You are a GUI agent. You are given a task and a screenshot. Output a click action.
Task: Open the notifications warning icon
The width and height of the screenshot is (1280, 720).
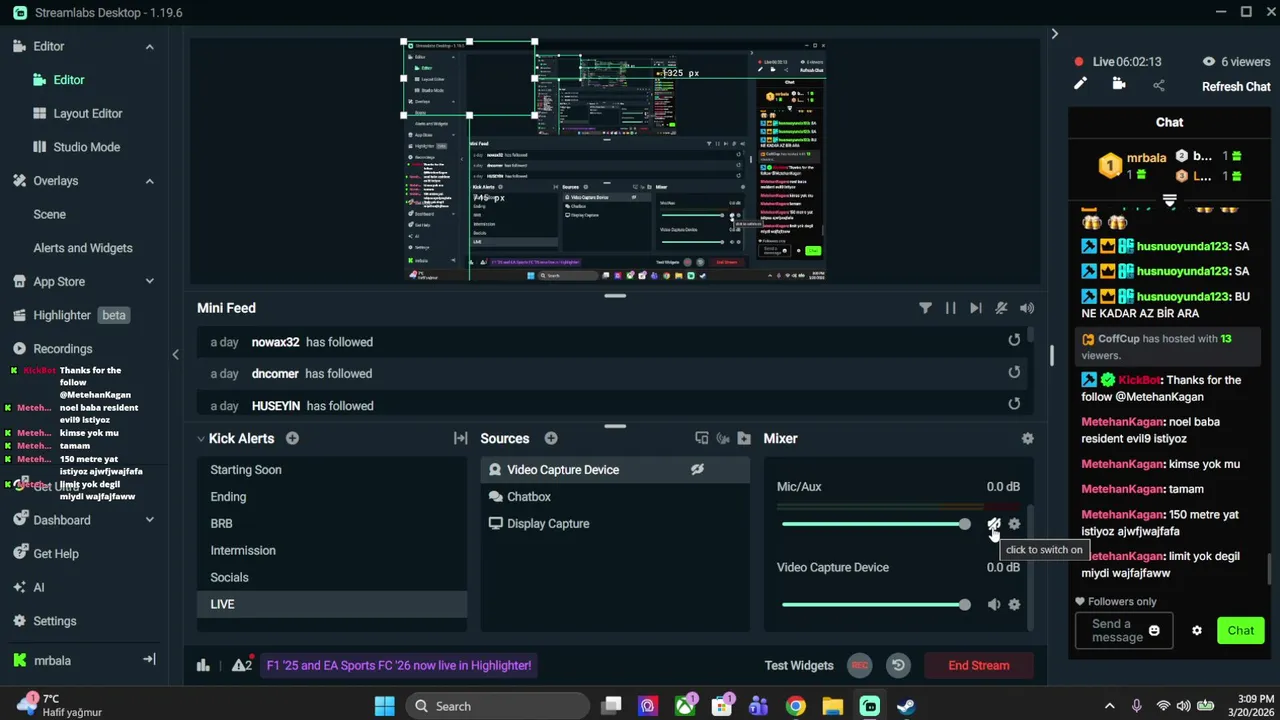[241, 665]
